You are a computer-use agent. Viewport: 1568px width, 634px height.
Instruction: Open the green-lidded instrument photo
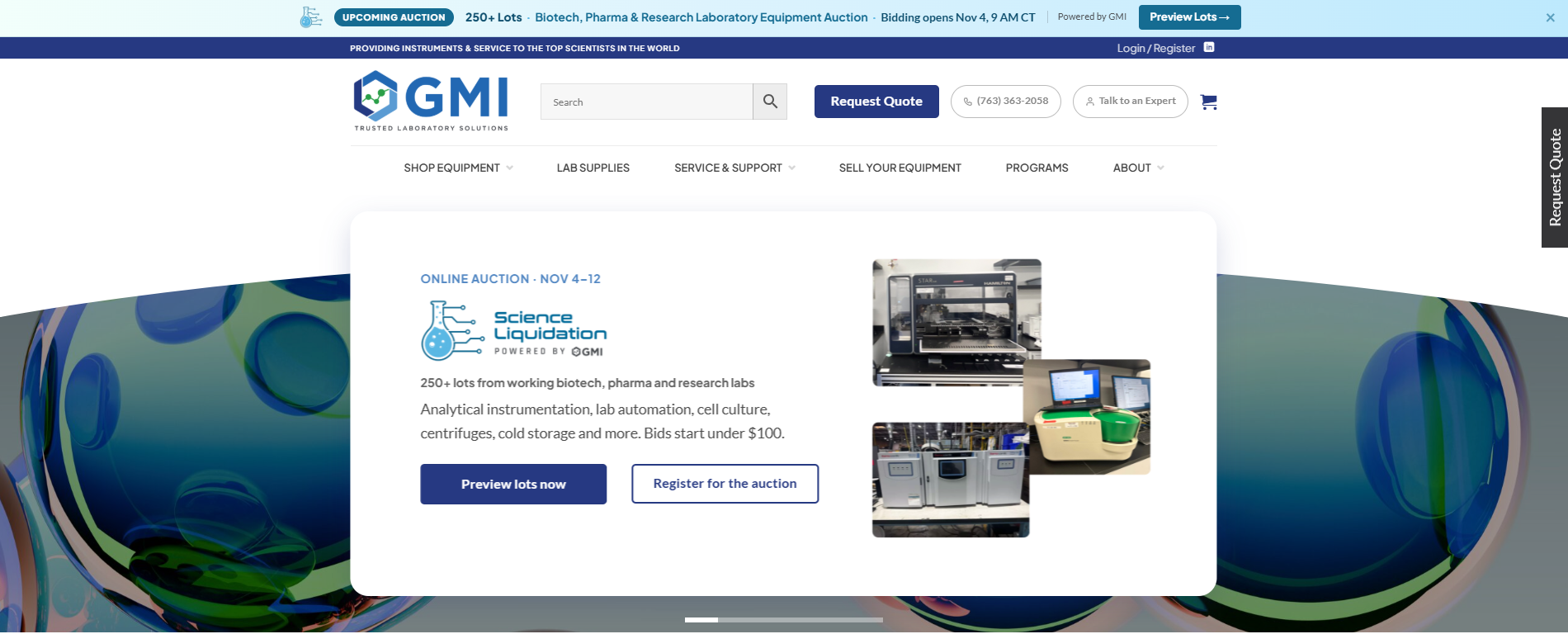(x=1087, y=417)
